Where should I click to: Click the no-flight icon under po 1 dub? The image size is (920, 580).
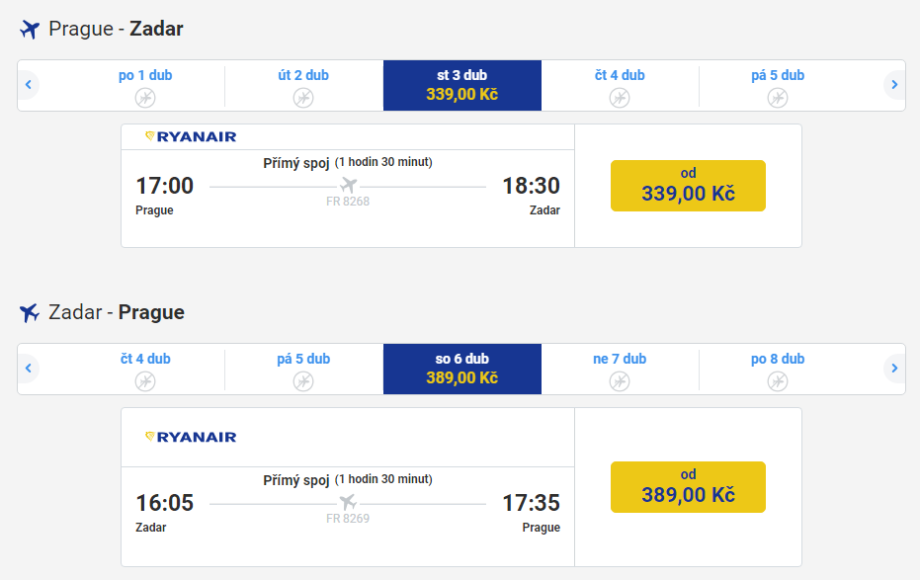(145, 97)
